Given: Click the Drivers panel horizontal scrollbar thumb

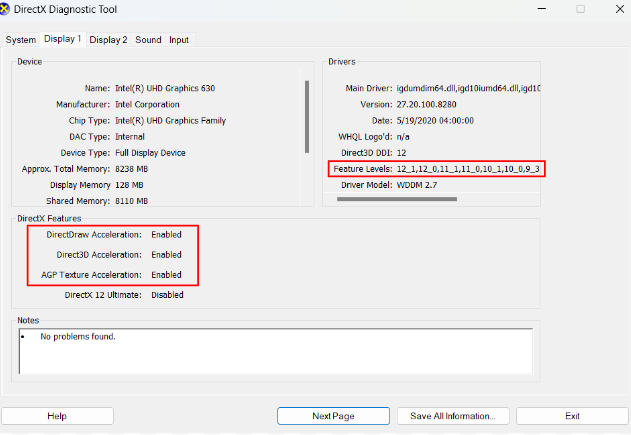Looking at the screenshot, I should [x=397, y=199].
